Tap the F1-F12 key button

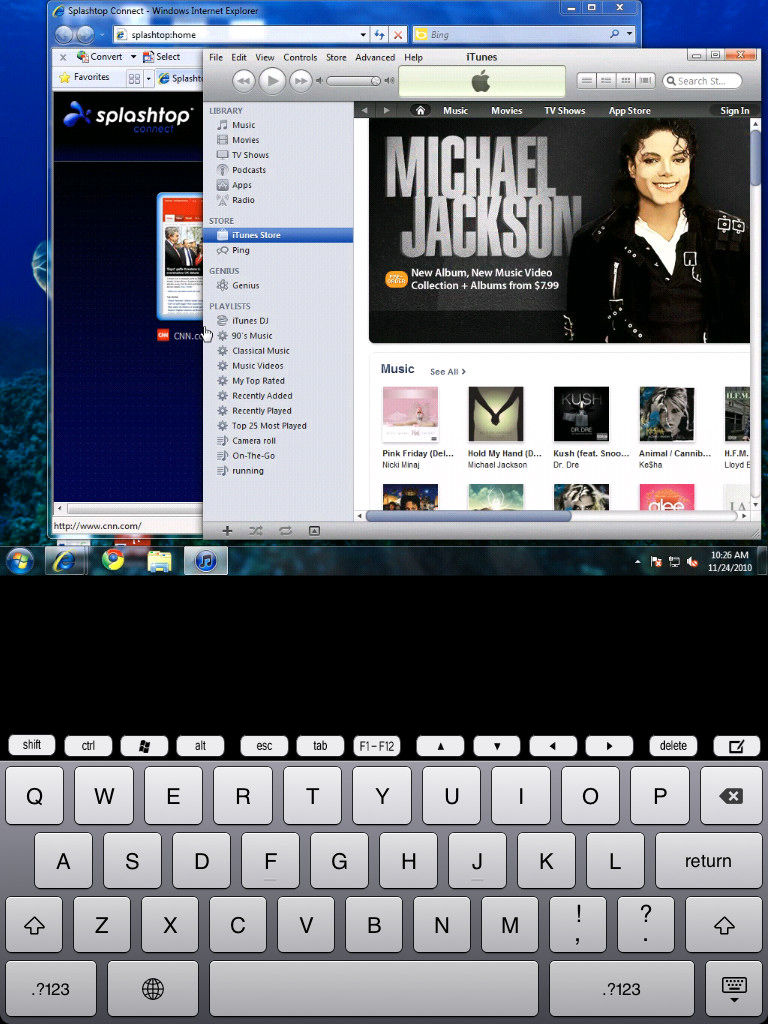376,746
